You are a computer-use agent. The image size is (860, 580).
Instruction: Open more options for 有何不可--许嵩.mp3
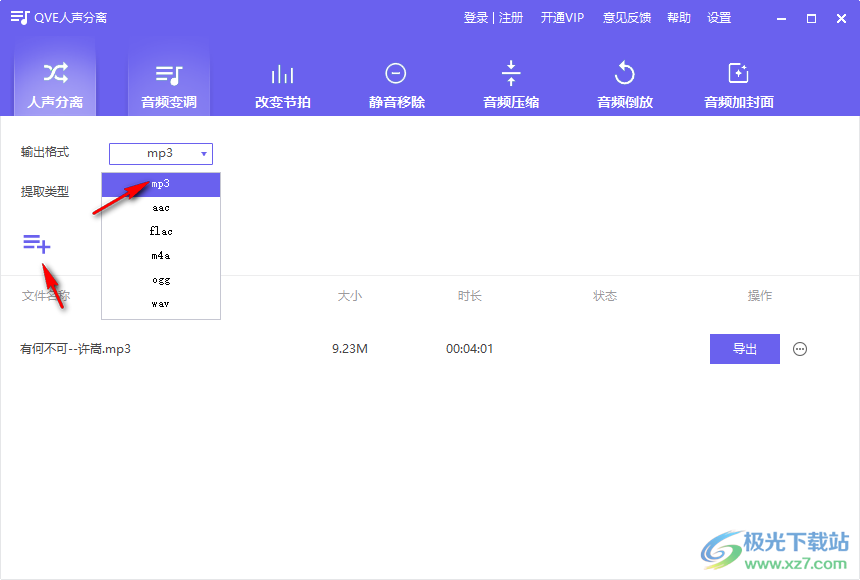click(799, 349)
